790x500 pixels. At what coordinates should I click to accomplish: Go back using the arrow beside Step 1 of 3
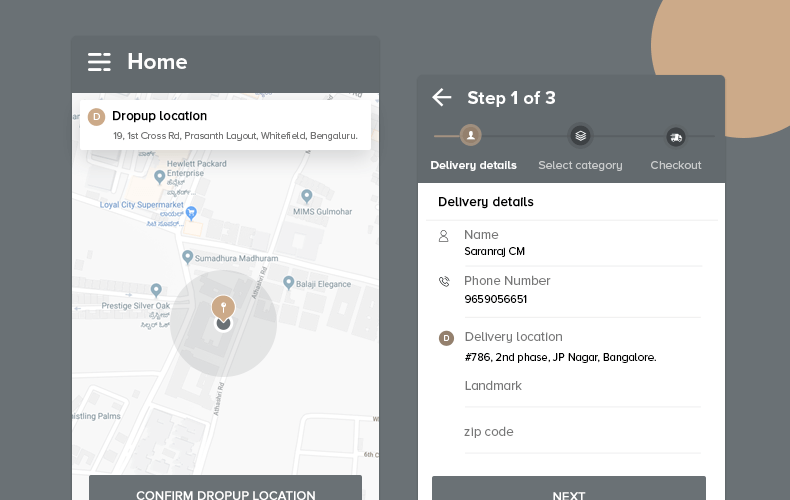click(442, 97)
